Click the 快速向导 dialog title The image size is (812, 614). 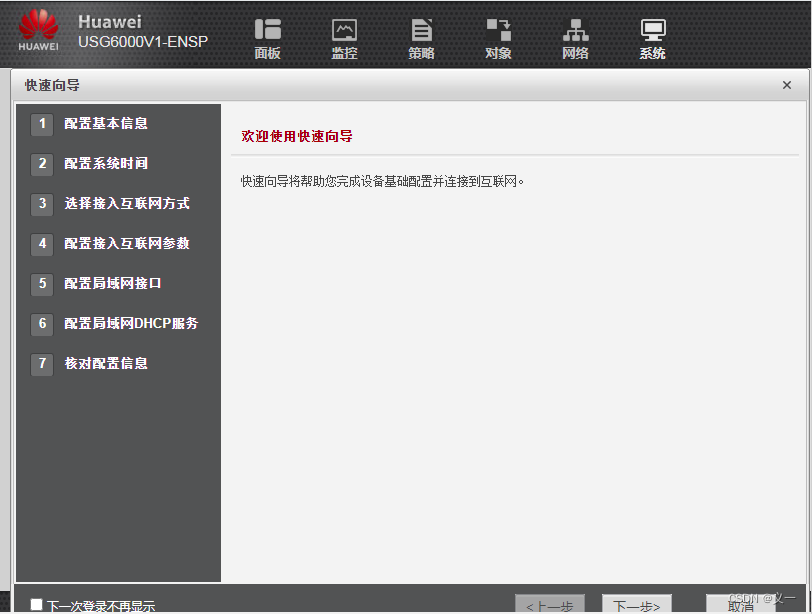[x=52, y=85]
